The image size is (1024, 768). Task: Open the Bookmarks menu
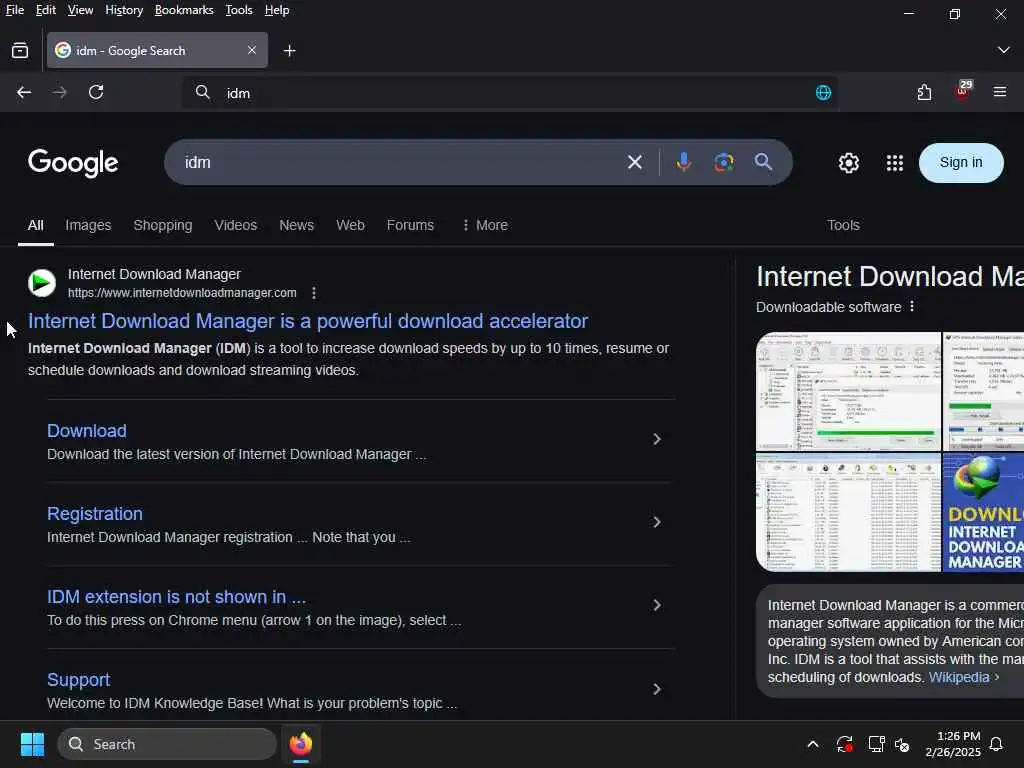(x=184, y=10)
